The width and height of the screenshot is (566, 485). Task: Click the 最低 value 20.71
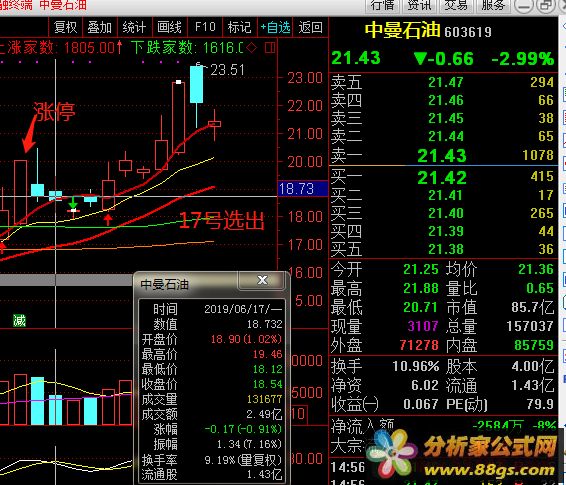click(x=421, y=307)
